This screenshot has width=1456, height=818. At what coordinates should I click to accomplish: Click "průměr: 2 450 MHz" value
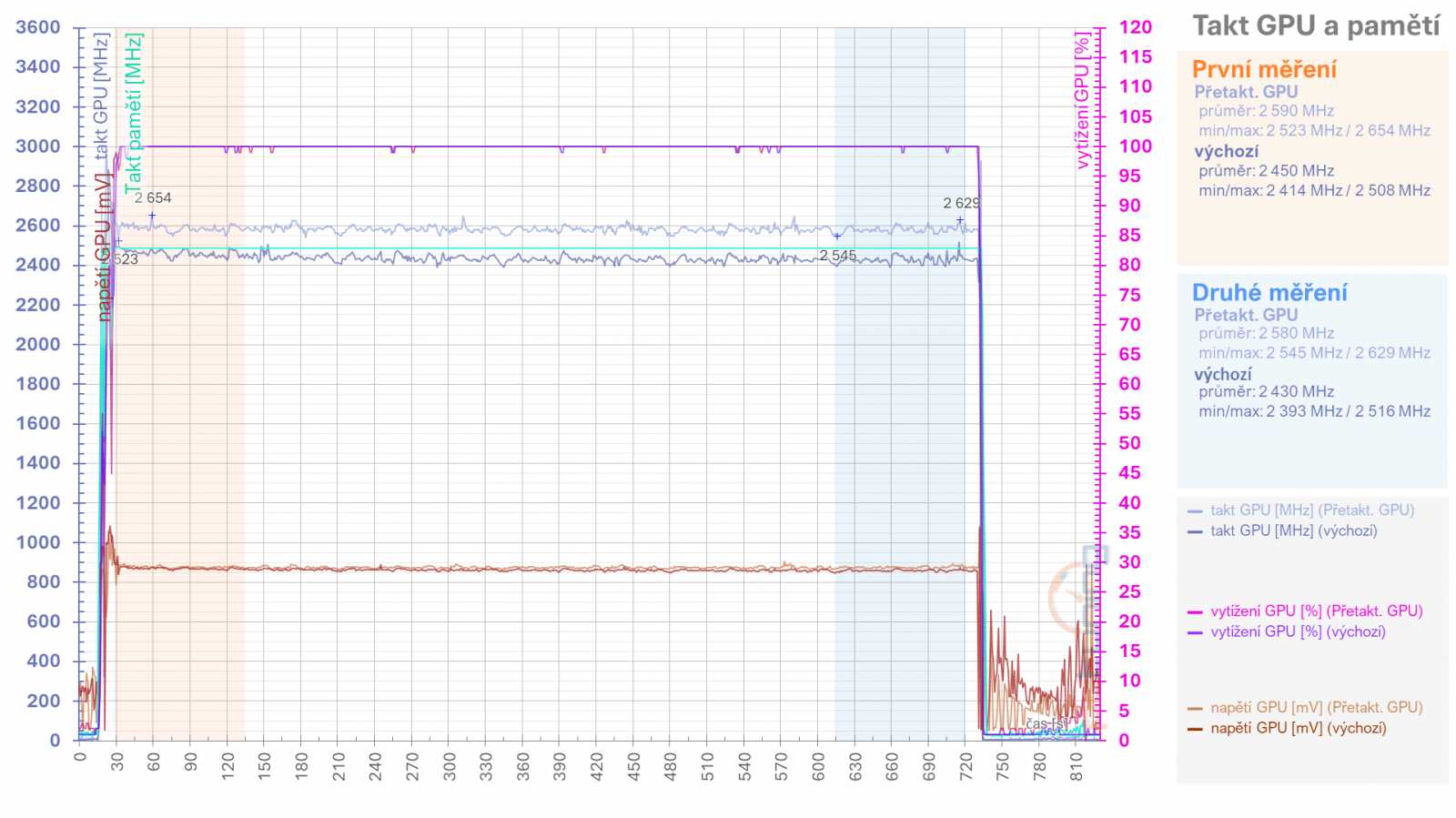(x=1266, y=171)
